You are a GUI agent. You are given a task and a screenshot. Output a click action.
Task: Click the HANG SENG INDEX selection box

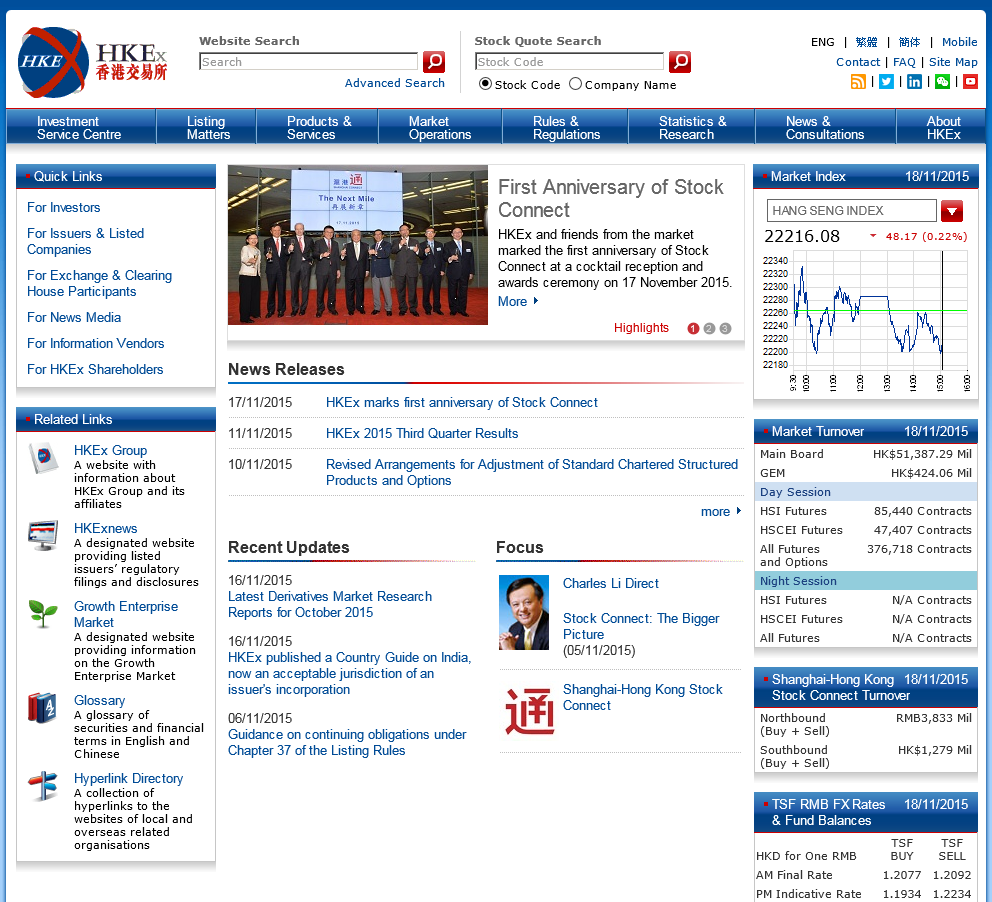pos(852,211)
